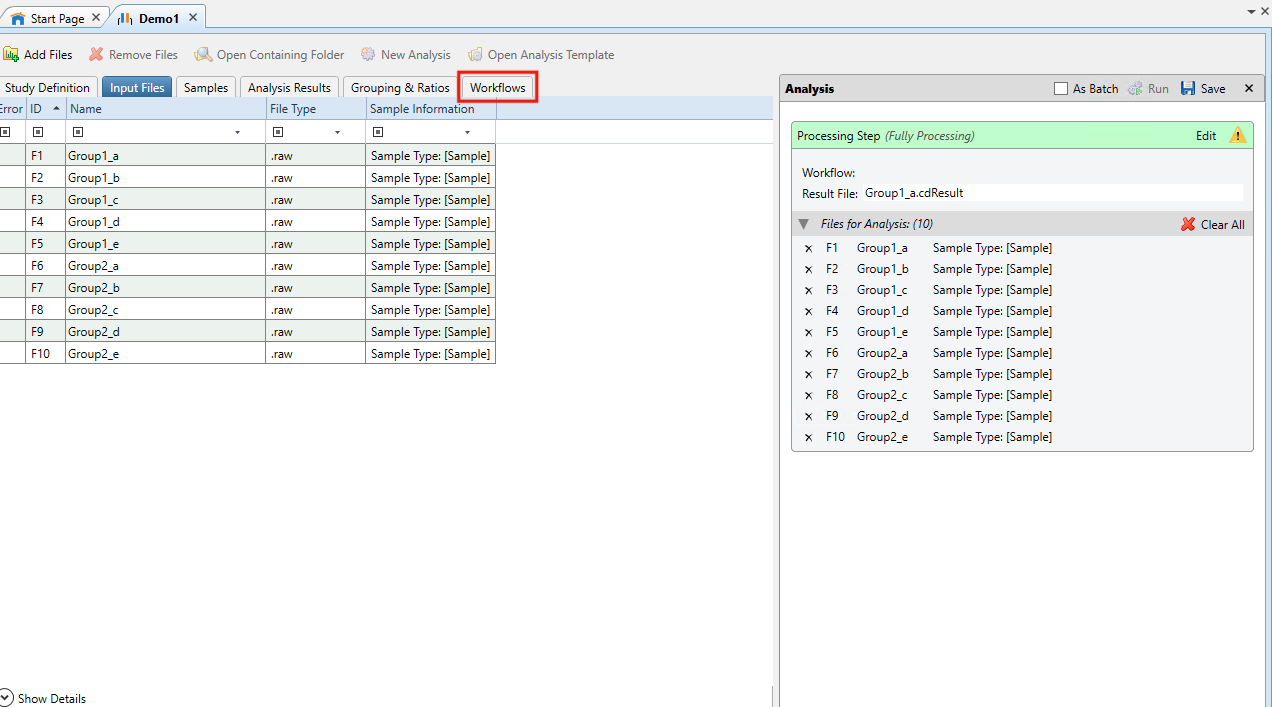Open the tab list dropdown arrow at top right
This screenshot has width=1272, height=707.
1251,11
